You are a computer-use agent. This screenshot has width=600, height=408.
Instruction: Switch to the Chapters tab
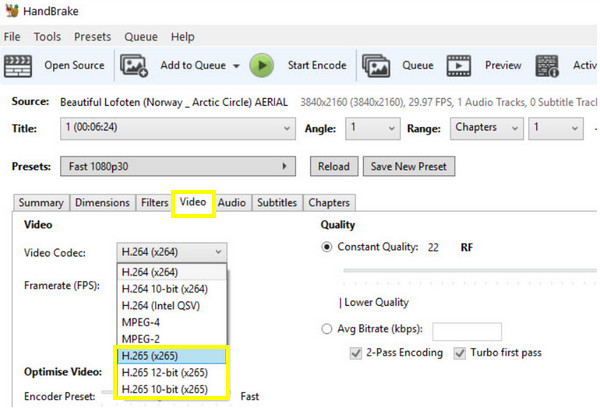[329, 202]
